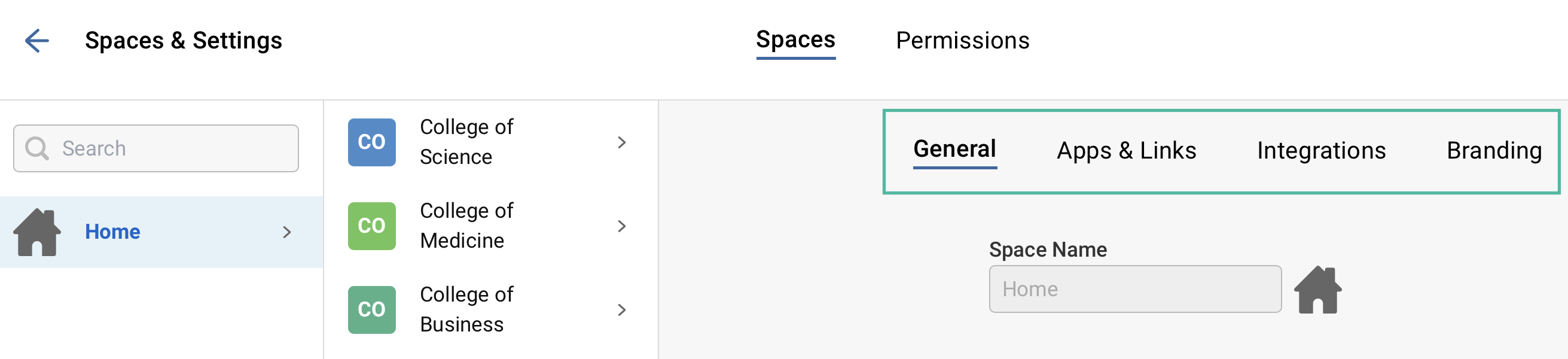Image resolution: width=1568 pixels, height=359 pixels.
Task: Click the College of Business space icon
Action: [371, 309]
